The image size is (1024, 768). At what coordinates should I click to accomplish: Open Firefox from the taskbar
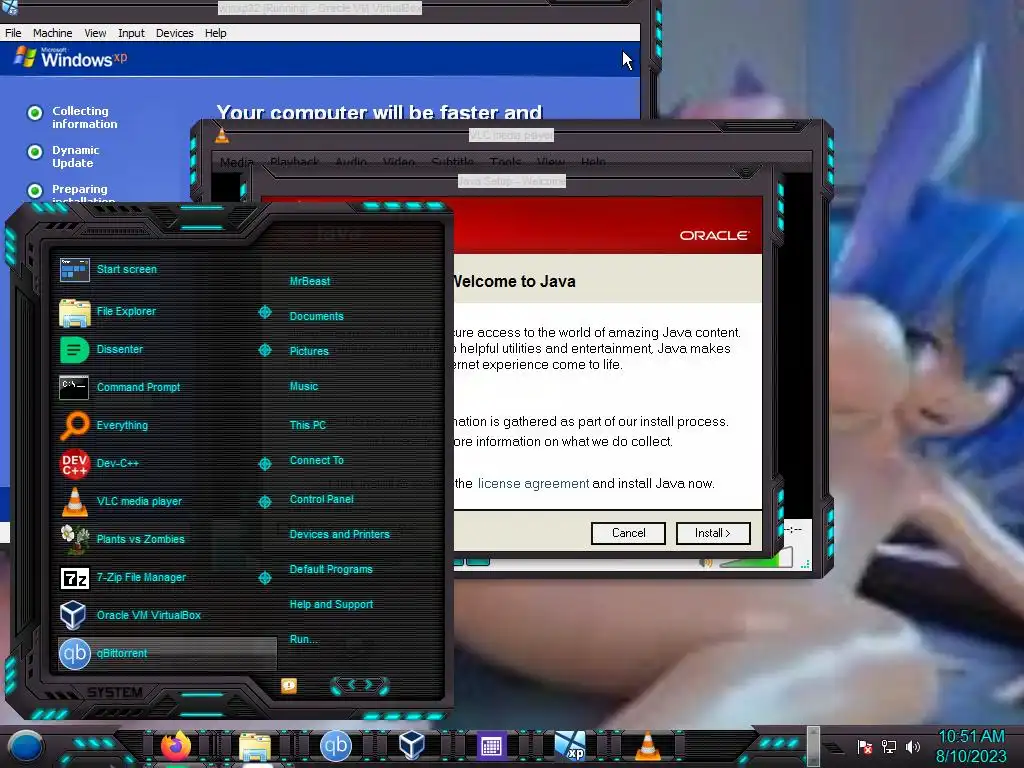point(176,746)
